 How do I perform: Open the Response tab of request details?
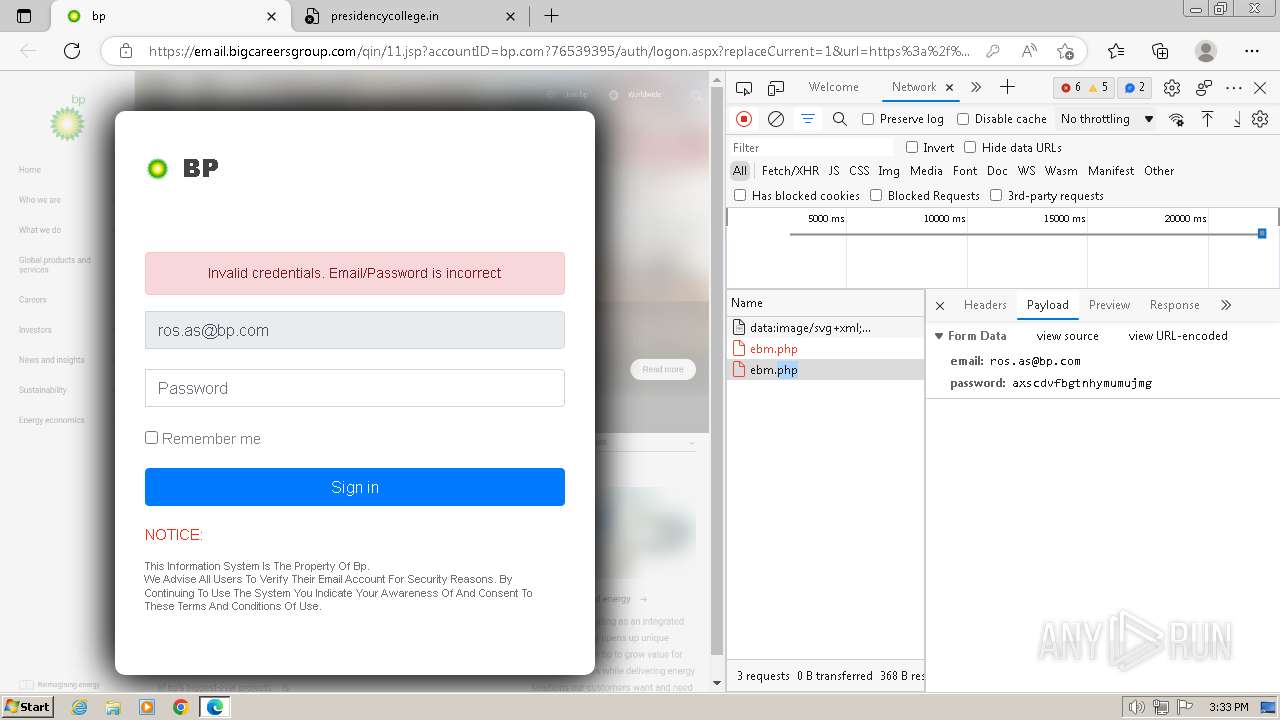click(1174, 305)
